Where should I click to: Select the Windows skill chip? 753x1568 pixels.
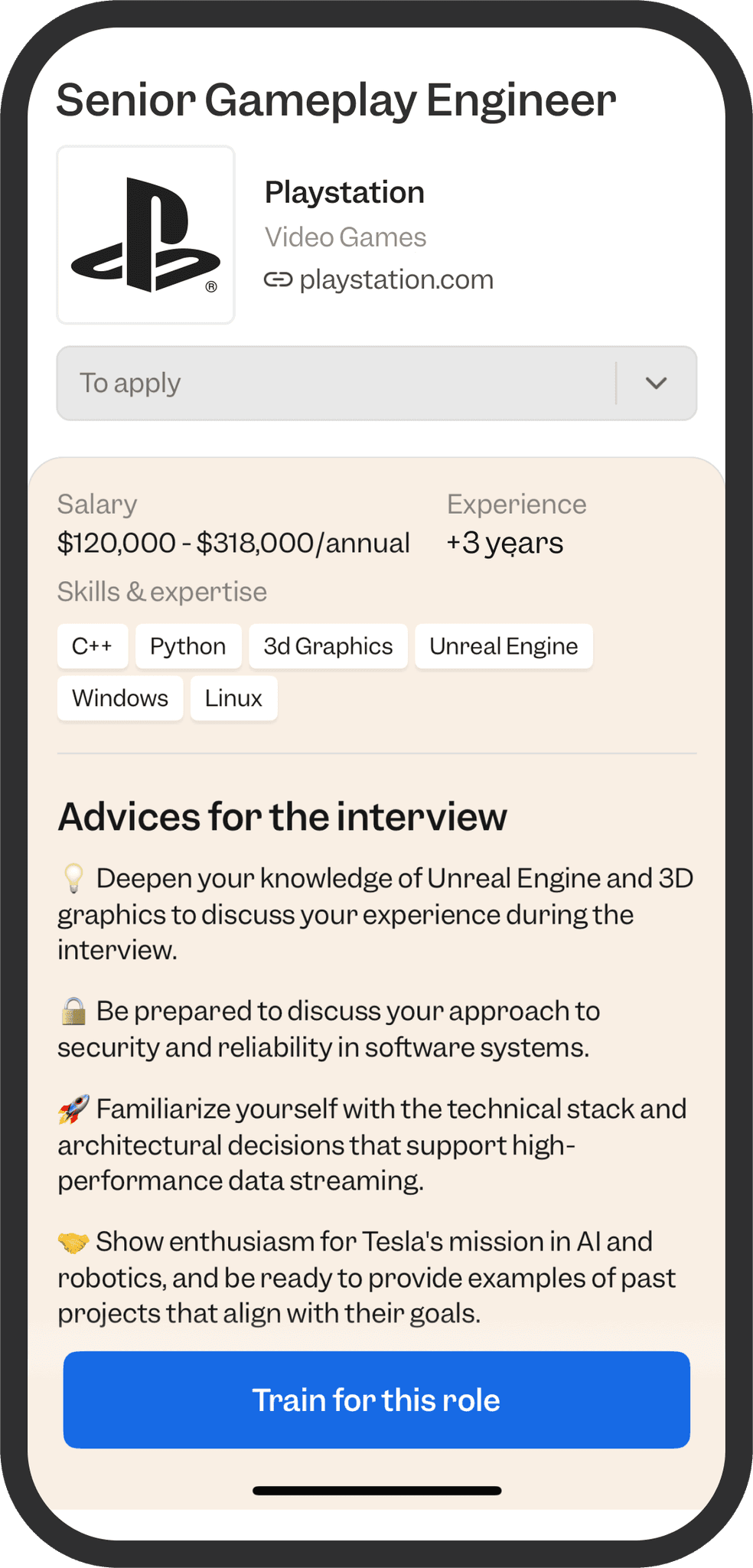[x=119, y=697]
